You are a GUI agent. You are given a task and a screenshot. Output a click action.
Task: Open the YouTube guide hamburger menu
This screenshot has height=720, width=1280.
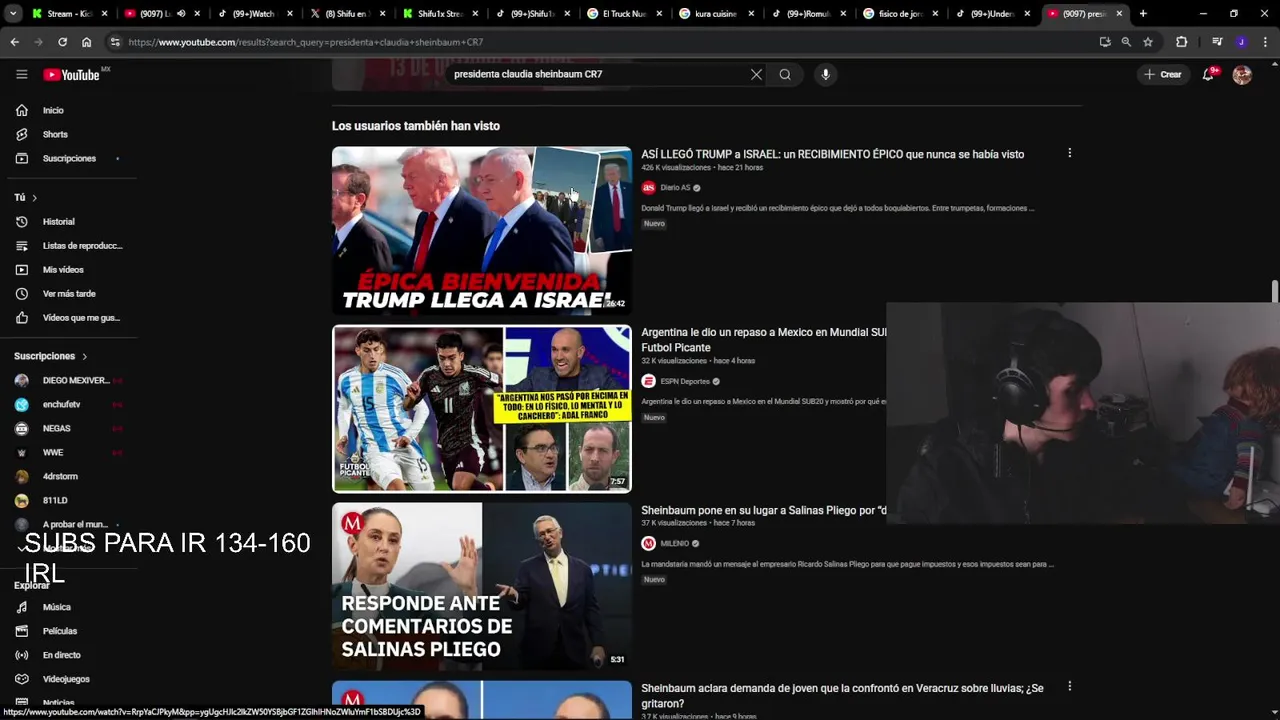click(x=21, y=74)
